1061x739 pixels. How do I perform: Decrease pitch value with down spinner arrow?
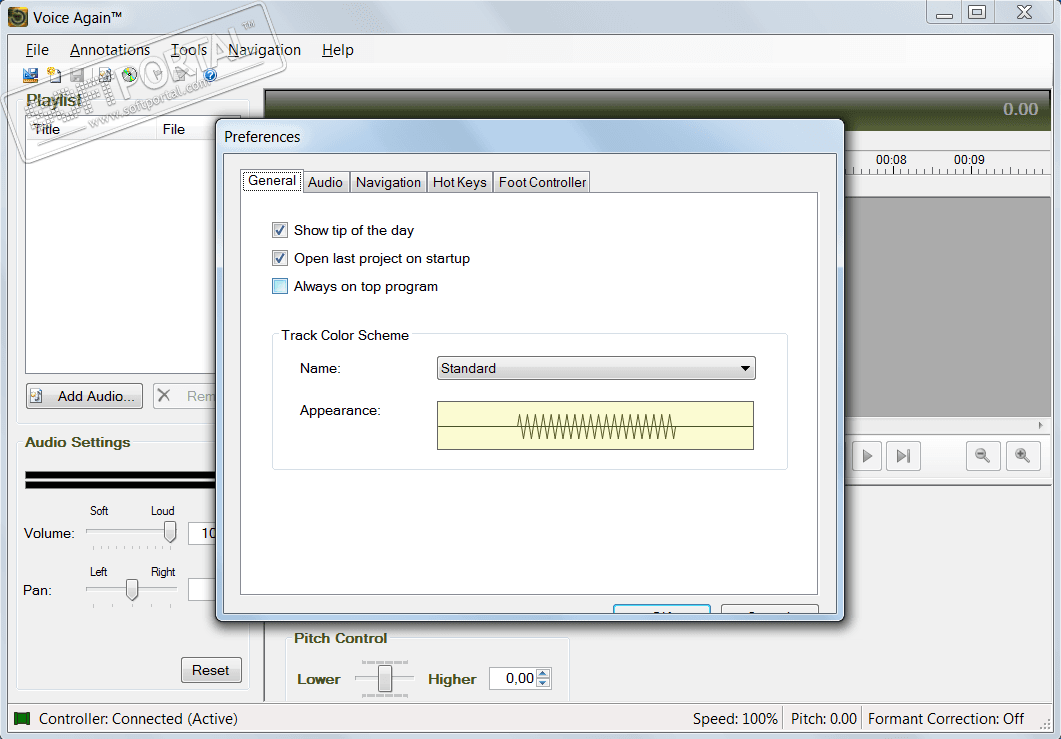(543, 683)
